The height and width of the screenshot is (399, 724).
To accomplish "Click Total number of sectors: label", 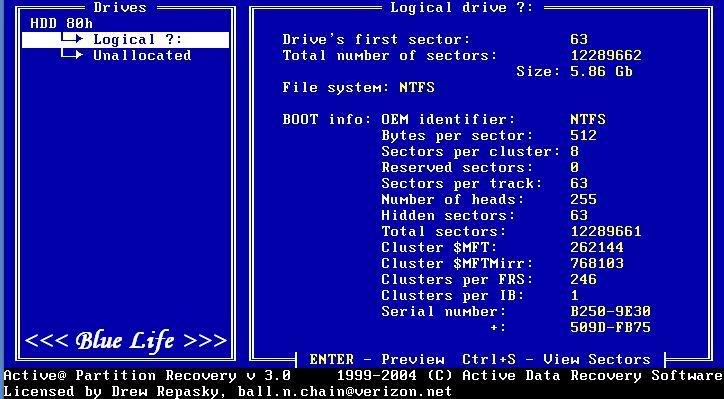I will point(390,55).
